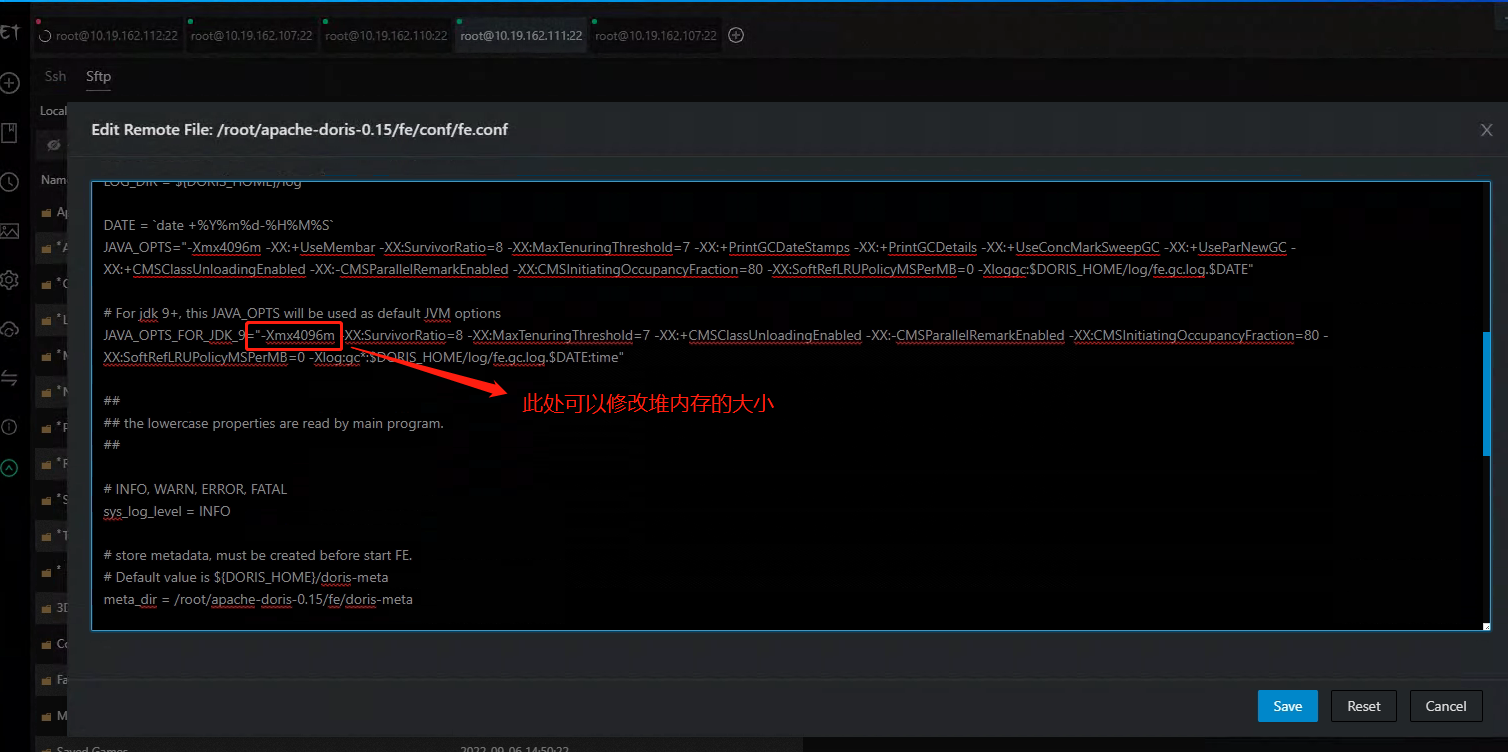The width and height of the screenshot is (1508, 752).
Task: Click the meta_dir path line
Action: [x=258, y=599]
